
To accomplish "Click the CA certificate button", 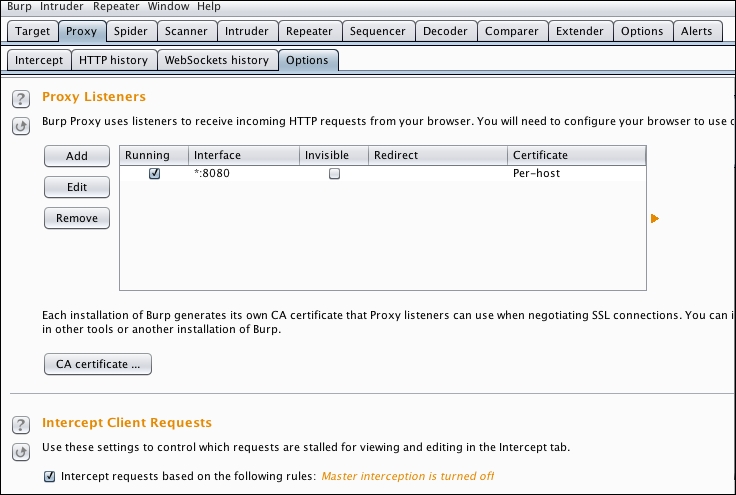I will point(98,364).
